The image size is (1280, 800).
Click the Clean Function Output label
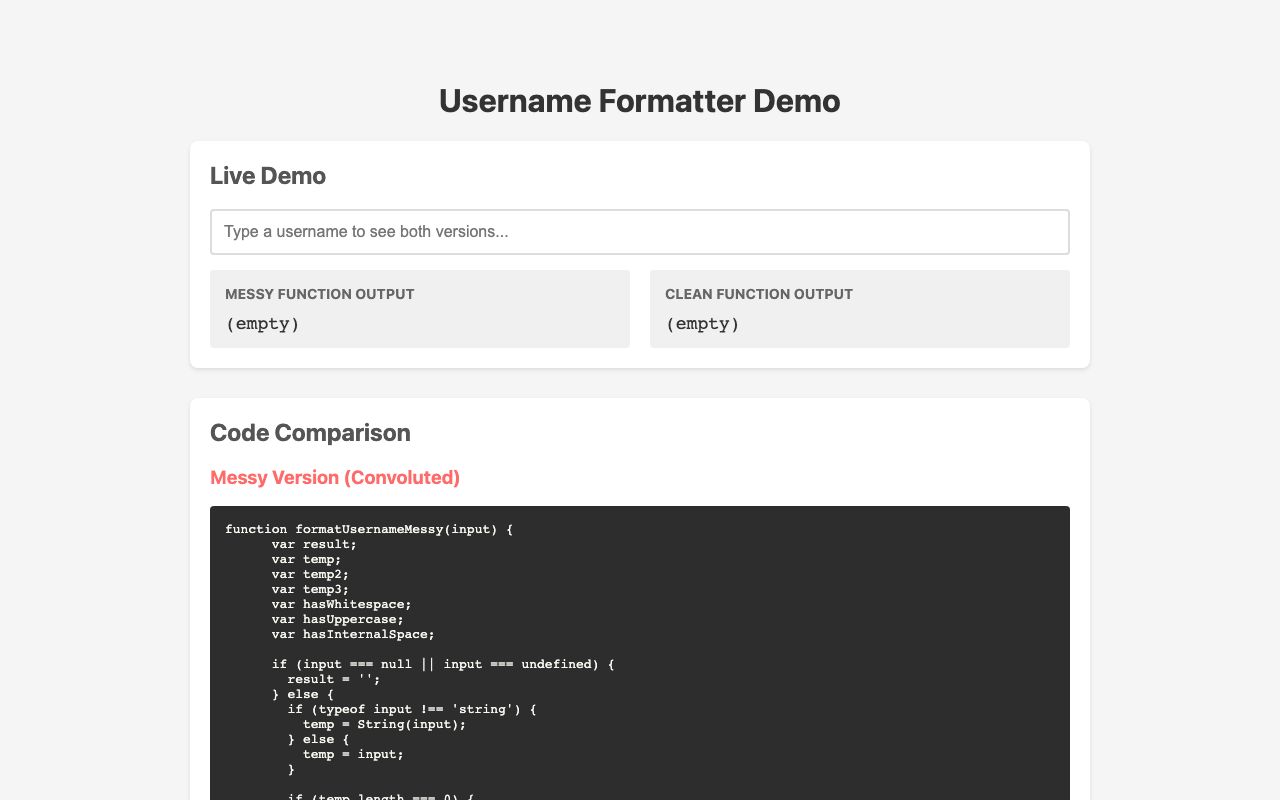click(759, 294)
